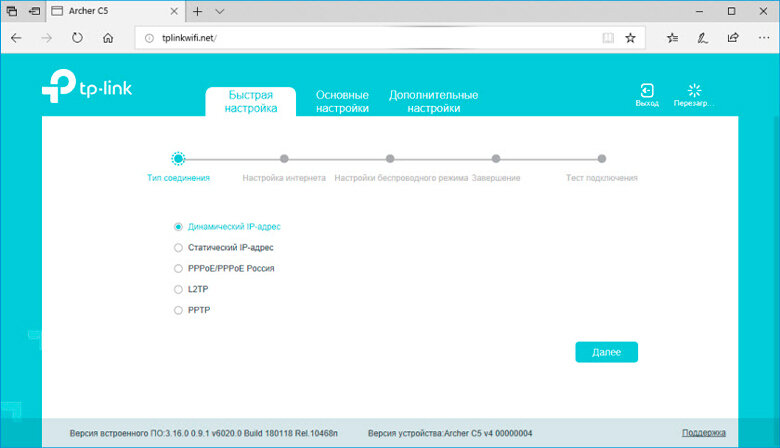Viewport: 780px width, 448px height.
Task: Maximize the browser window
Action: click(x=731, y=11)
